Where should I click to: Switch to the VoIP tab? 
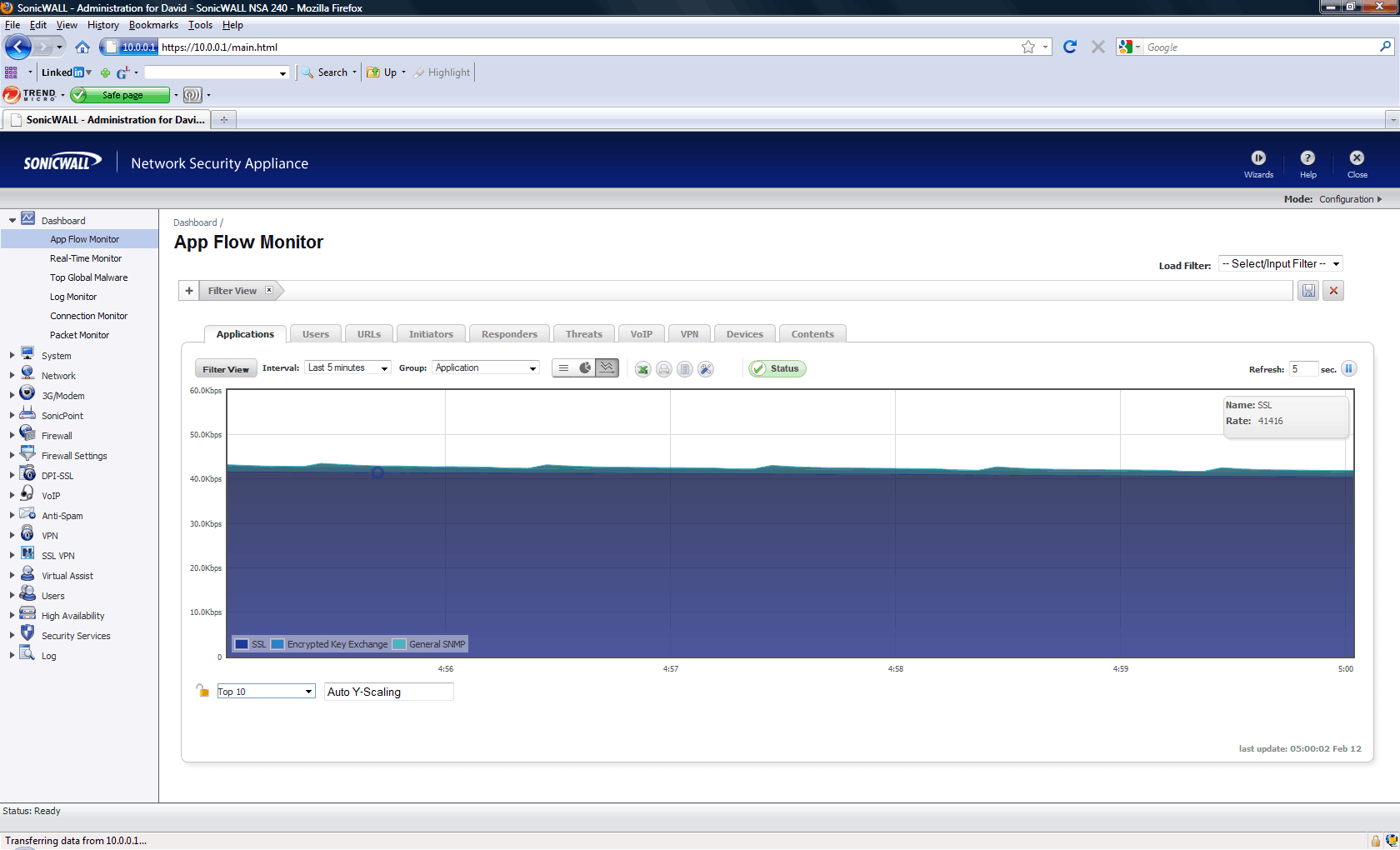[x=641, y=334]
